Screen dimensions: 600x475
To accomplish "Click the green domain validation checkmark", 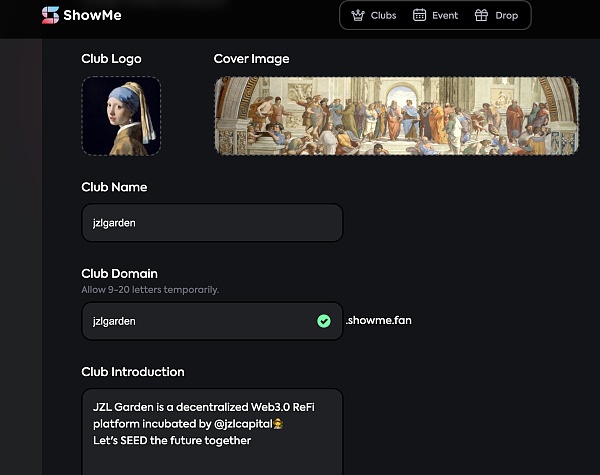I will (x=324, y=321).
